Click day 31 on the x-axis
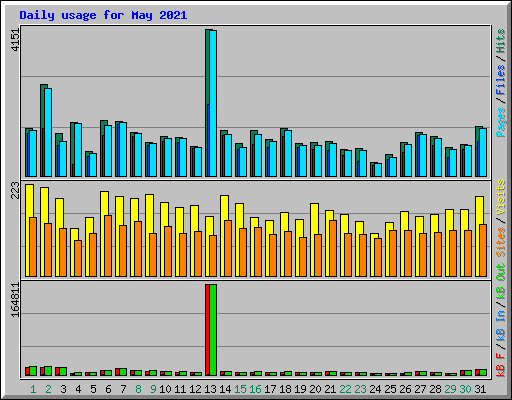The image size is (512, 400). point(480,389)
